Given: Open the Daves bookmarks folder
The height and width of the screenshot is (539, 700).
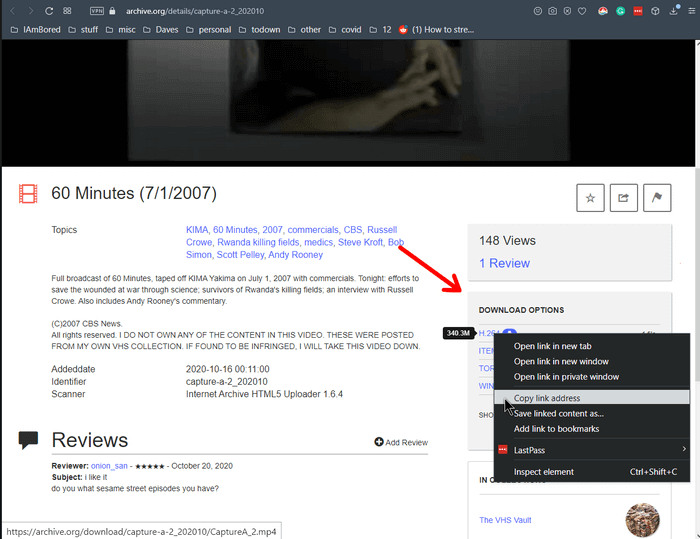Looking at the screenshot, I should coord(161,30).
